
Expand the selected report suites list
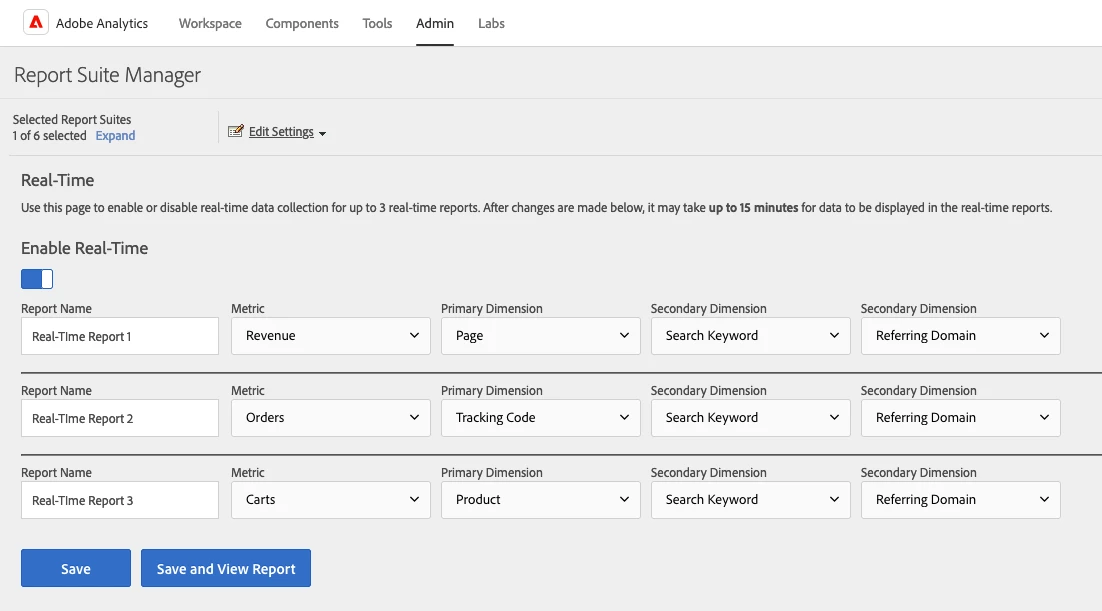pos(115,136)
